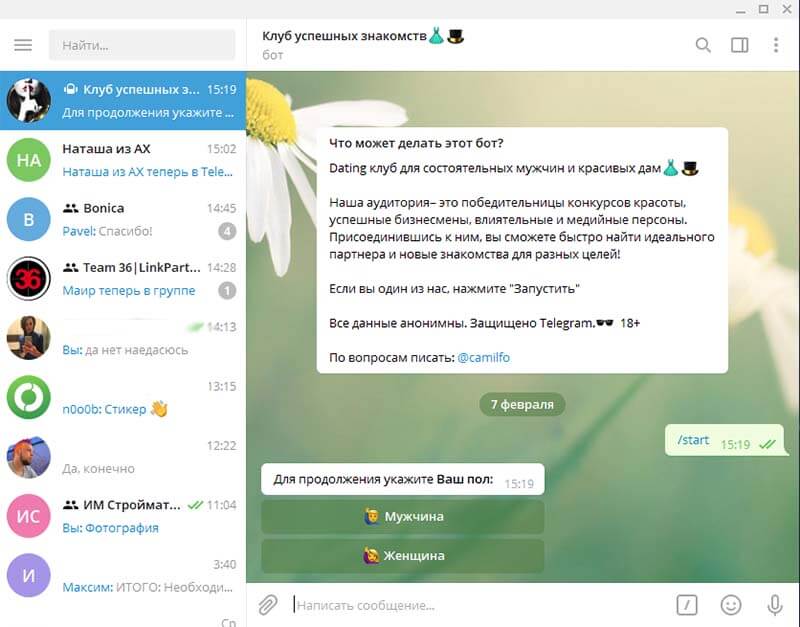The width and height of the screenshot is (800, 627).
Task: Click the Написать сообщение message field
Action: coord(480,605)
